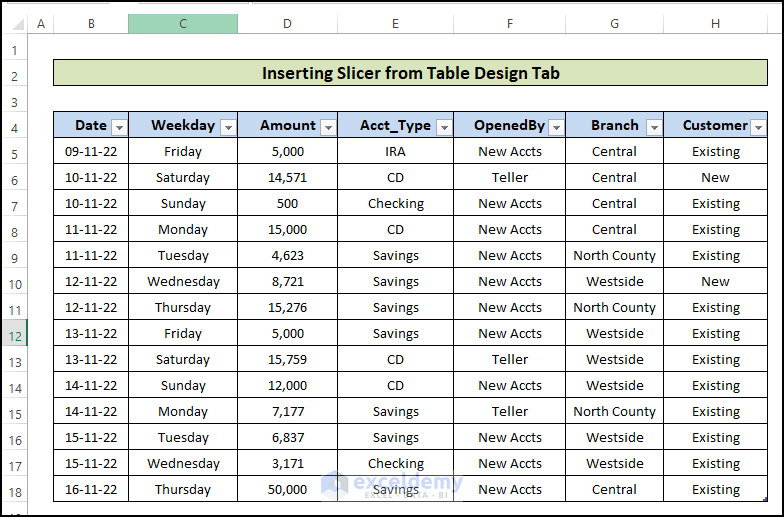The image size is (784, 517).
Task: Click the 'IRA' account type cell
Action: [395, 152]
